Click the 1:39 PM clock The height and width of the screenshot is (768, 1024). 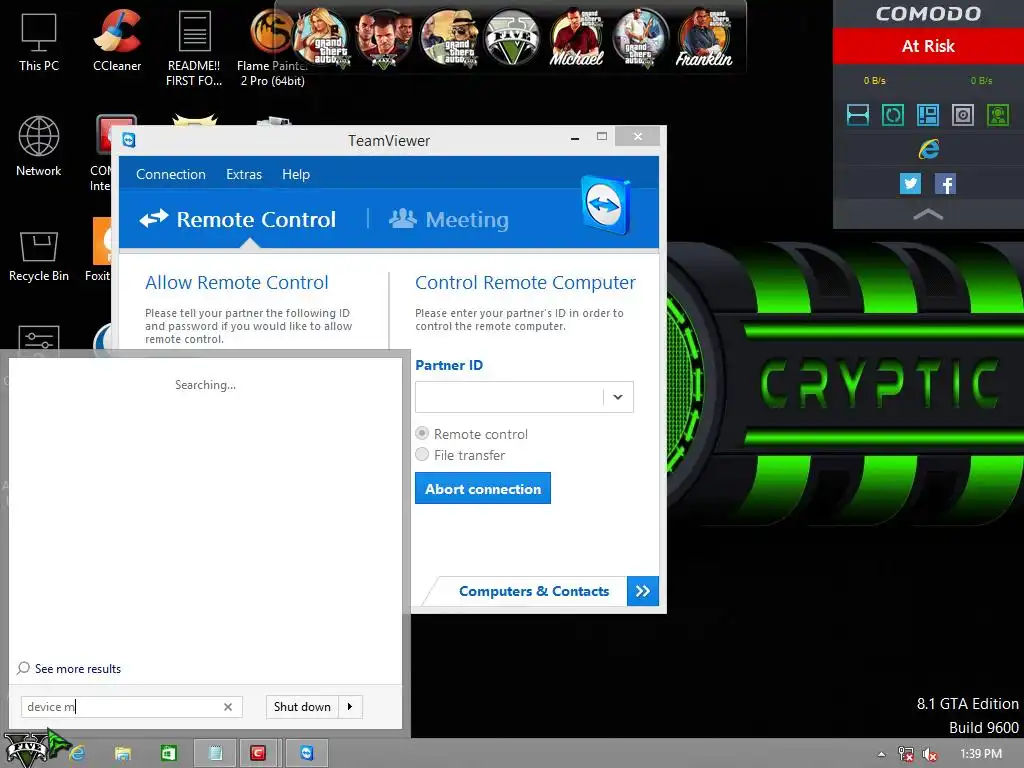[x=980, y=754]
